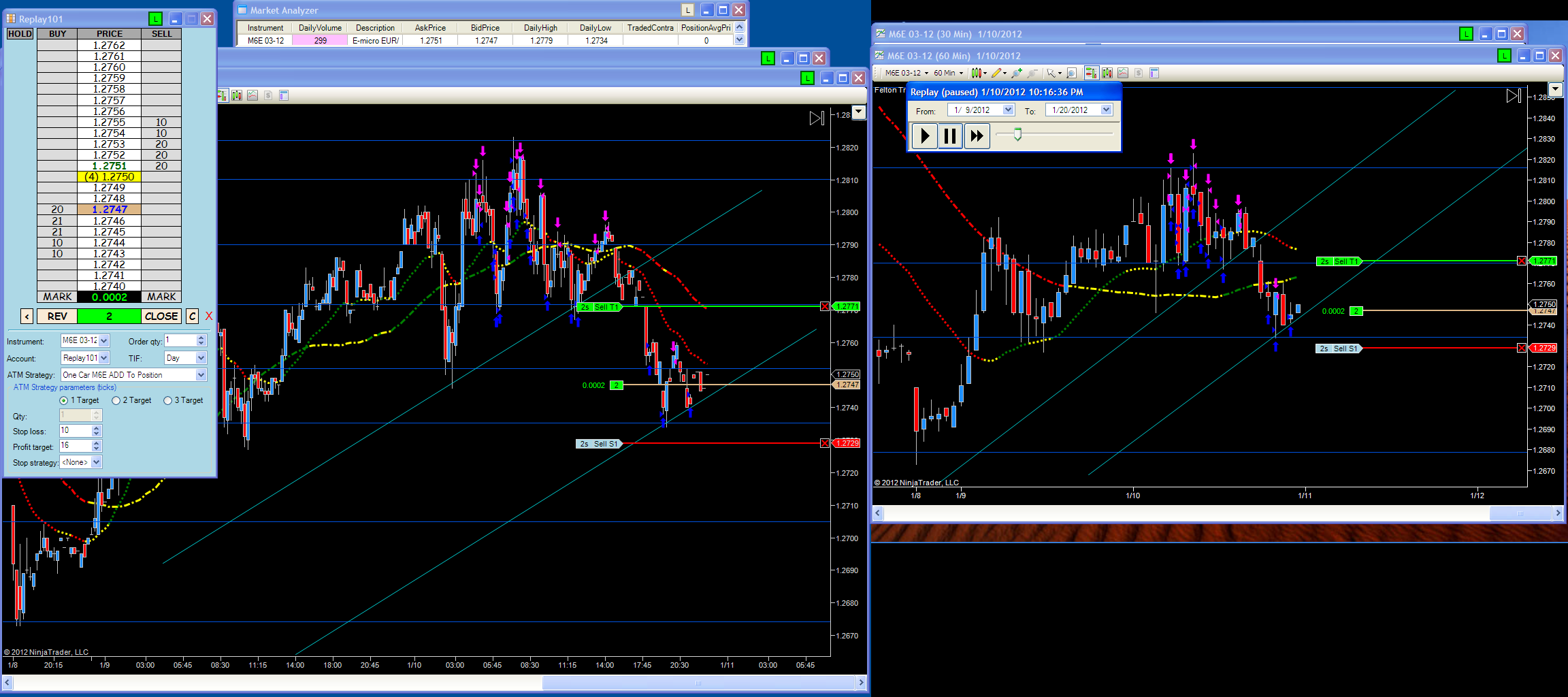Expand the ATM Strategy dropdown
Viewport: 1568px width, 697px height.
tap(201, 375)
